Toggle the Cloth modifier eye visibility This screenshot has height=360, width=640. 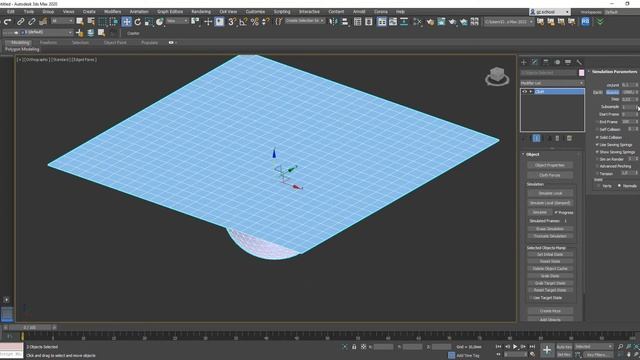click(524, 92)
